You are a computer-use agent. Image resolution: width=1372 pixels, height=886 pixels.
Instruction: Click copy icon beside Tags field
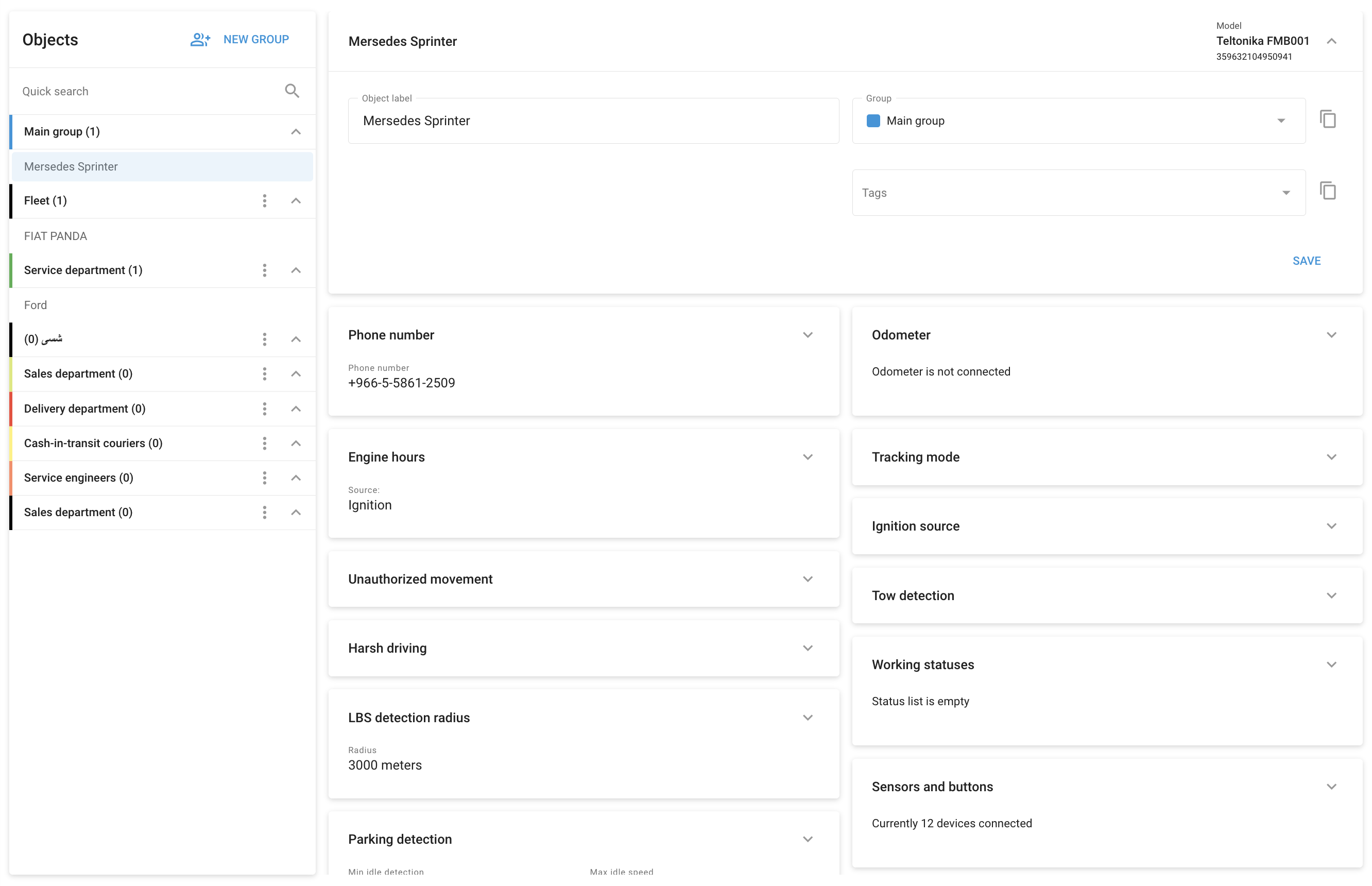coord(1327,191)
